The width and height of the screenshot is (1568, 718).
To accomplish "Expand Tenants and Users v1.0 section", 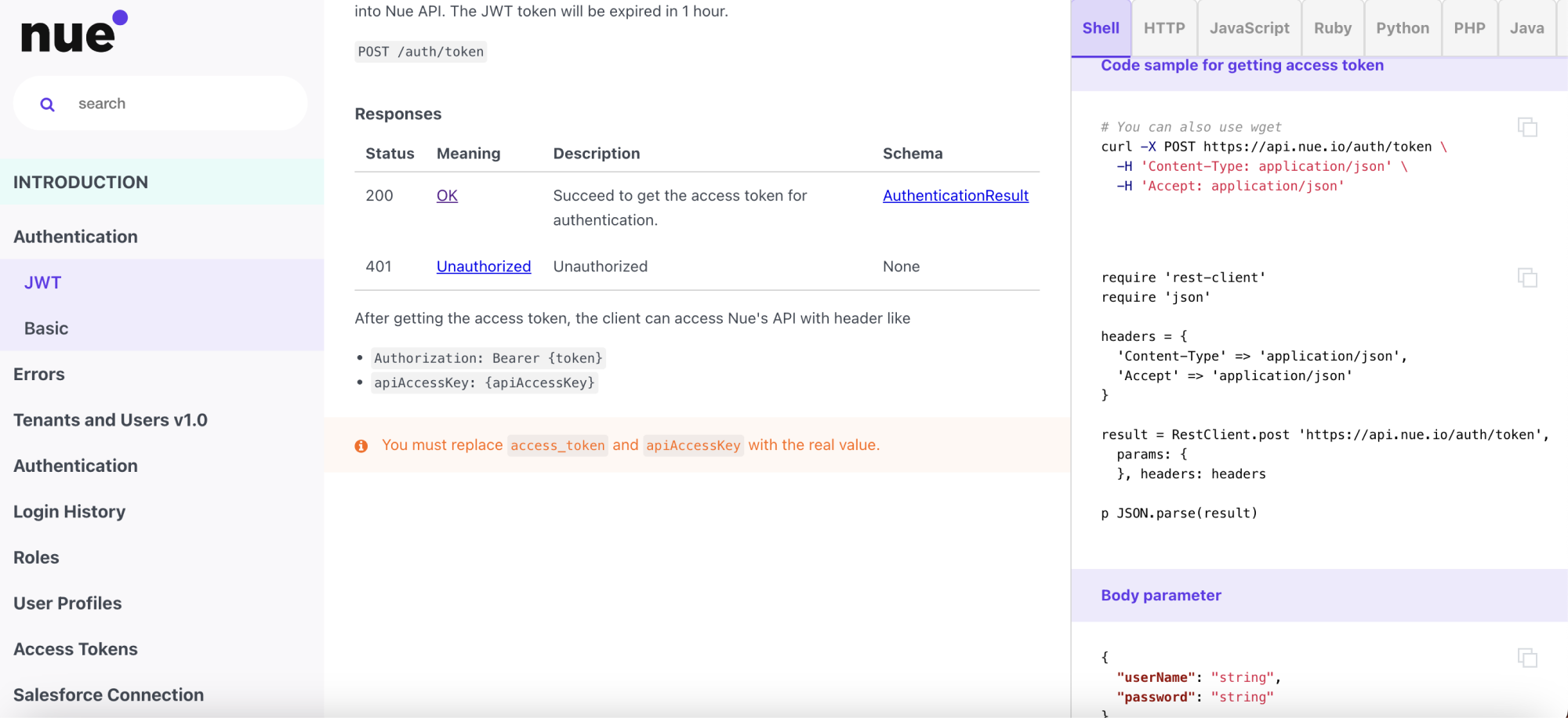I will [111, 420].
